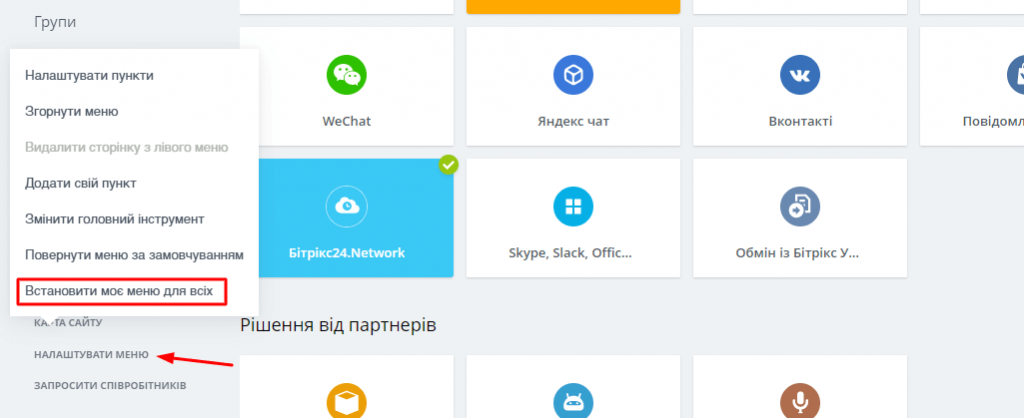
Task: Open the КАРТА САЙТУ link
Action: tap(68, 323)
